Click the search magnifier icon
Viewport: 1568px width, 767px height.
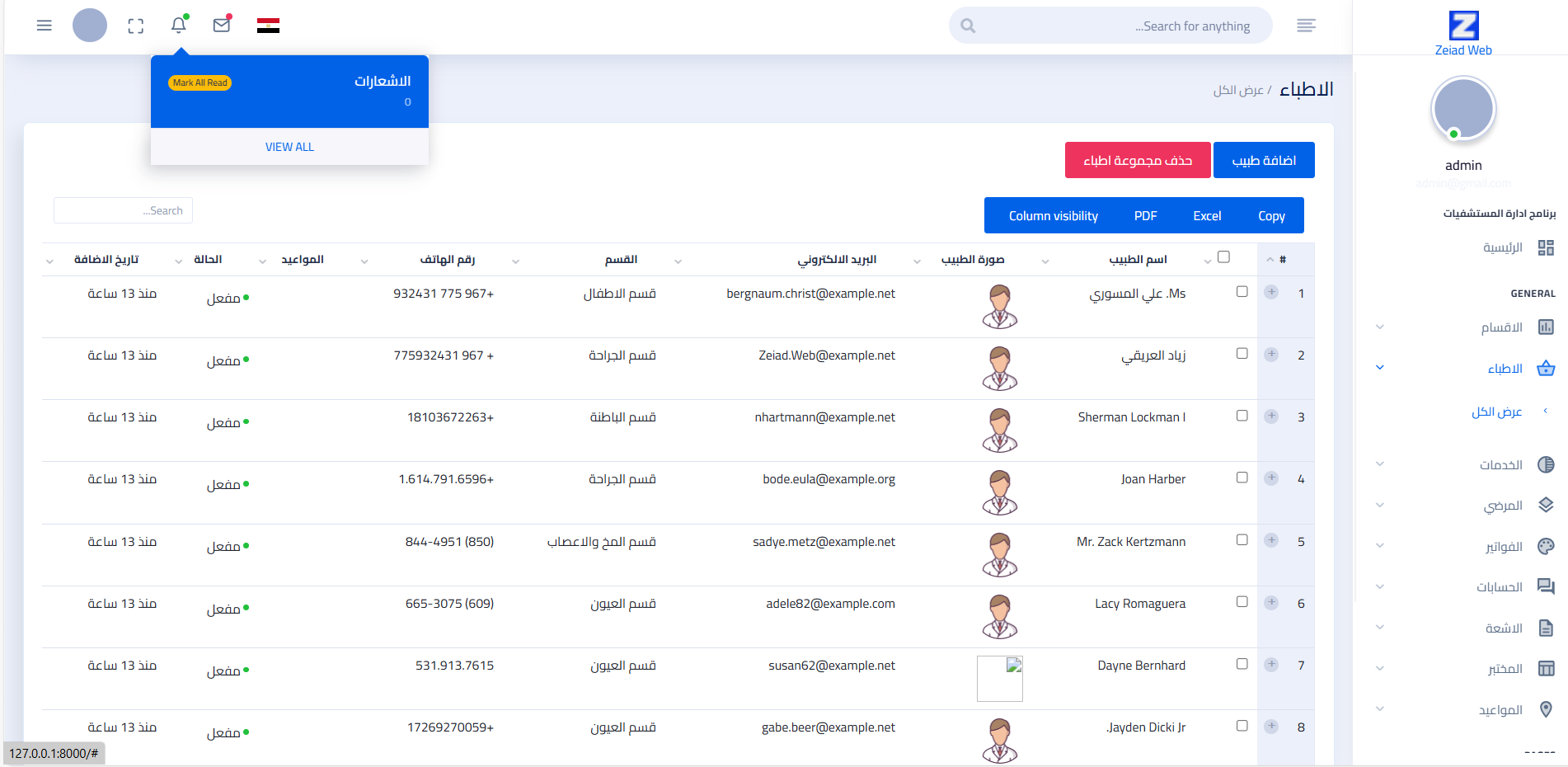coord(968,26)
